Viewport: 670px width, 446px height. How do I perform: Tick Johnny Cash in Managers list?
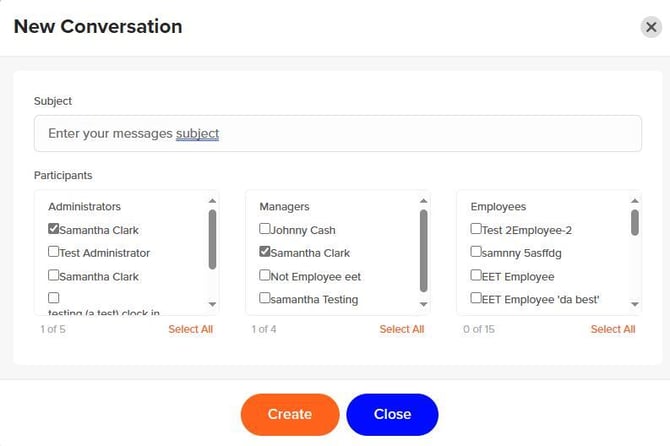coord(265,229)
